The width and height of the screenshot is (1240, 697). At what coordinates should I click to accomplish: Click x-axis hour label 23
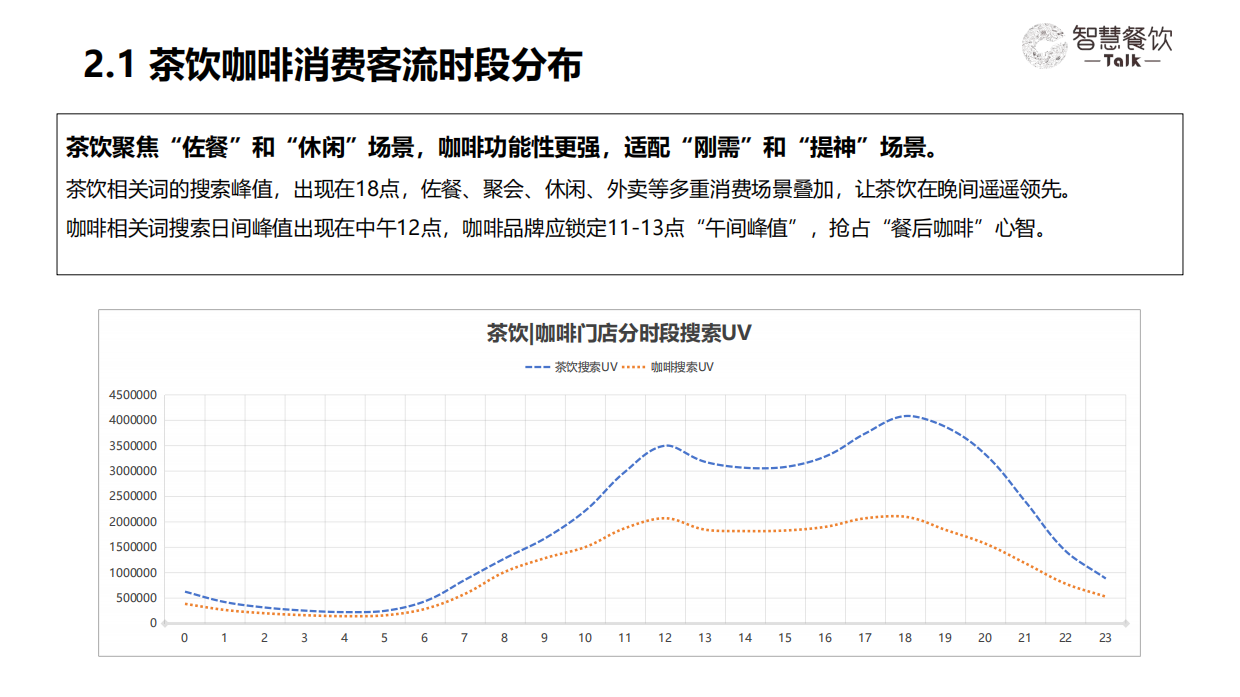point(1105,638)
